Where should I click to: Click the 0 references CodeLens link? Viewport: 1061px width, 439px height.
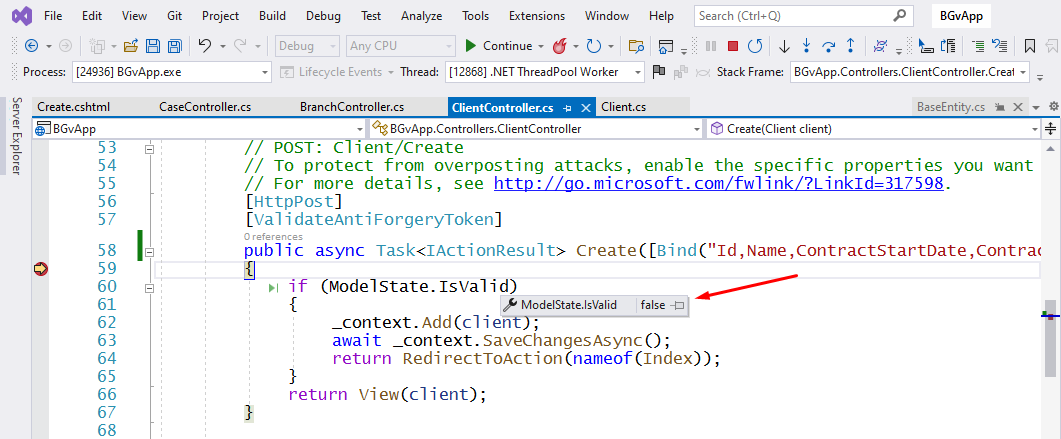pos(273,237)
